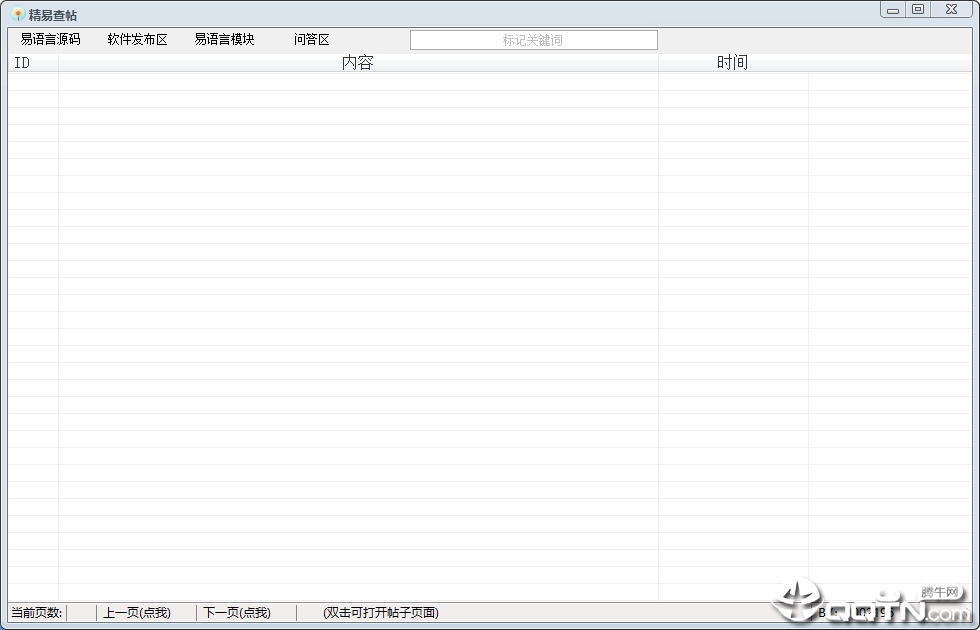Close the 精易查帖 window
This screenshot has height=630, width=980.
coord(951,9)
